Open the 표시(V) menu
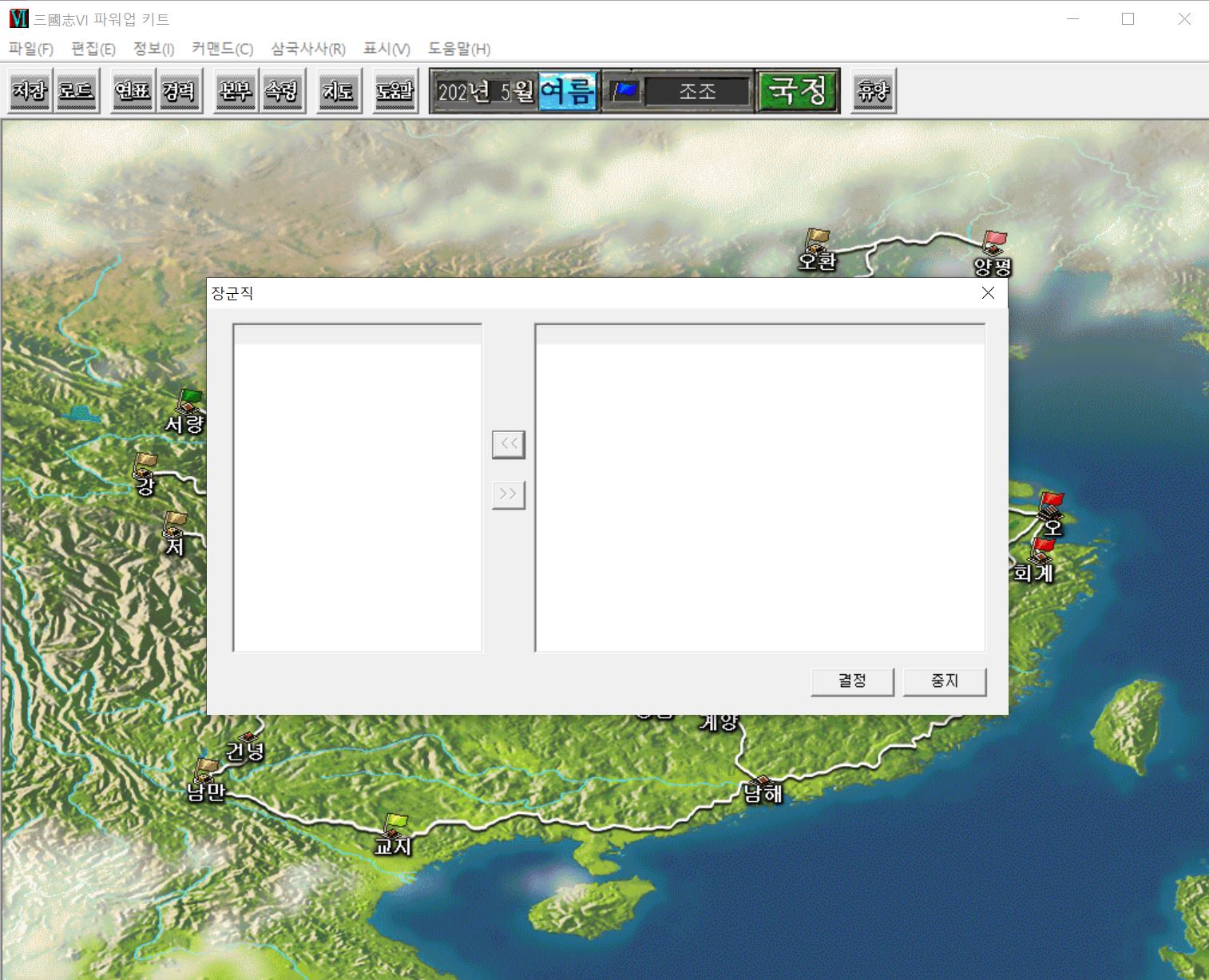Screen dimensions: 1209x980 coord(386,49)
